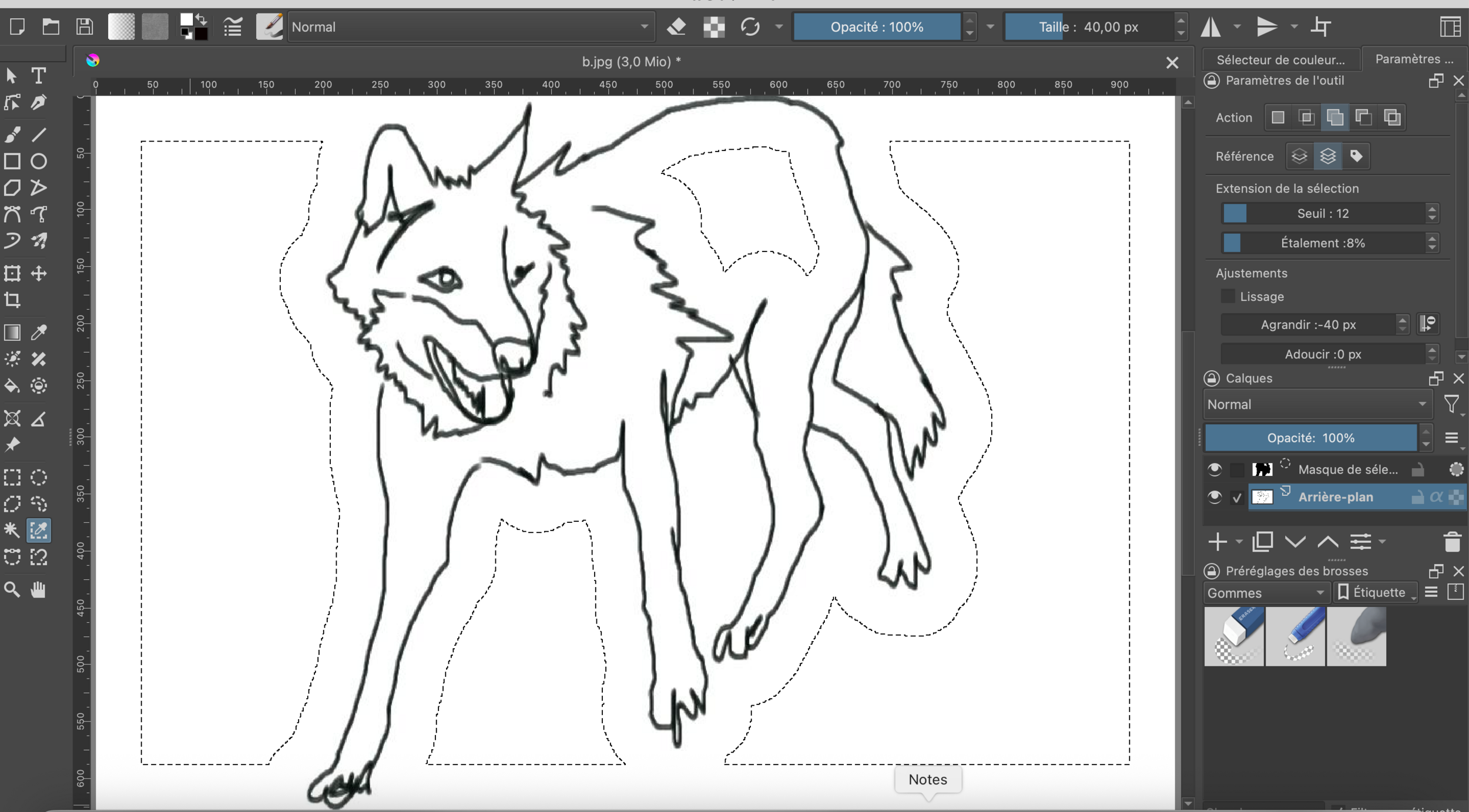1469x812 pixels.
Task: Open the Gommes preset tag dropdown
Action: point(1266,593)
